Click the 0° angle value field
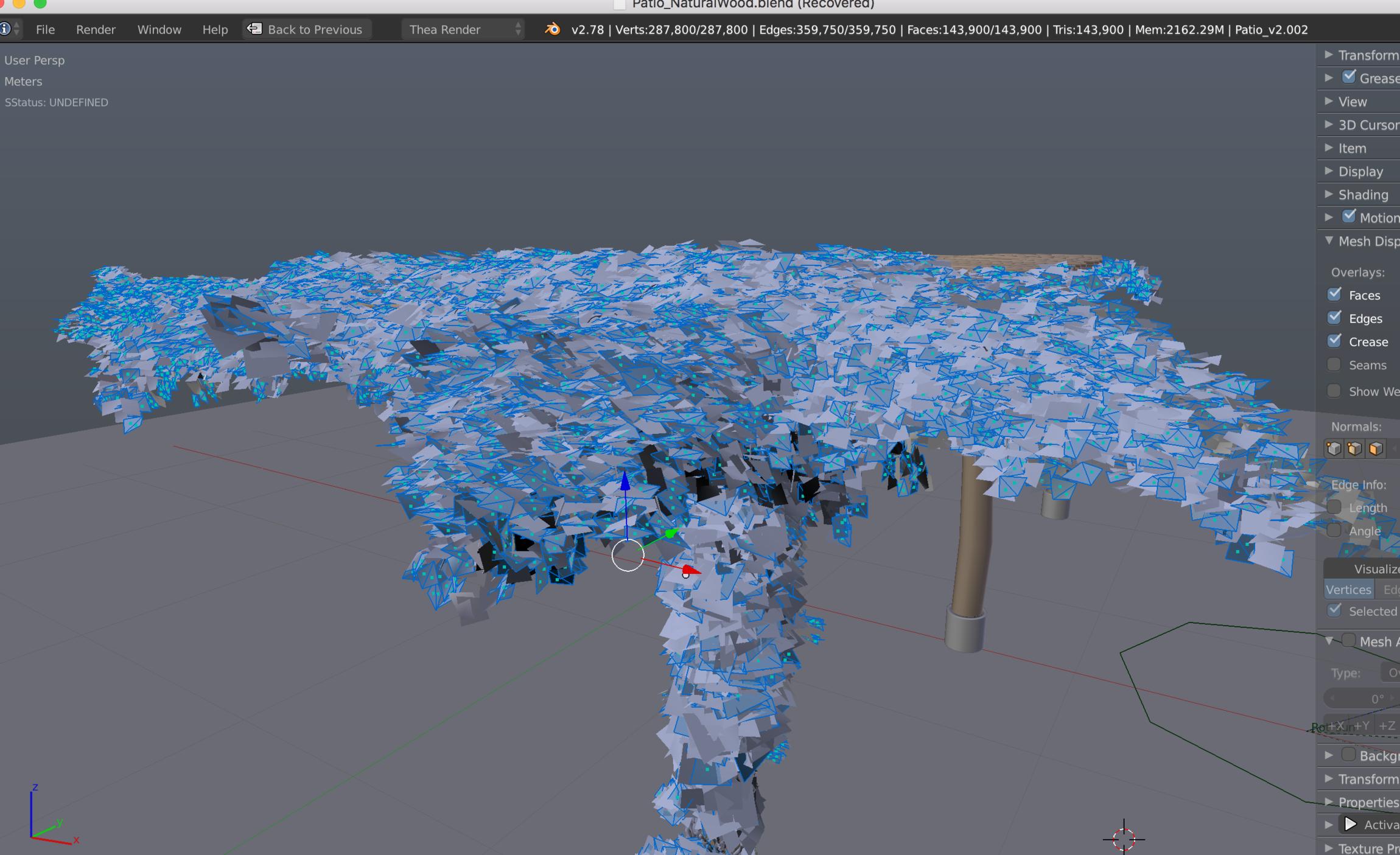 coord(1362,699)
